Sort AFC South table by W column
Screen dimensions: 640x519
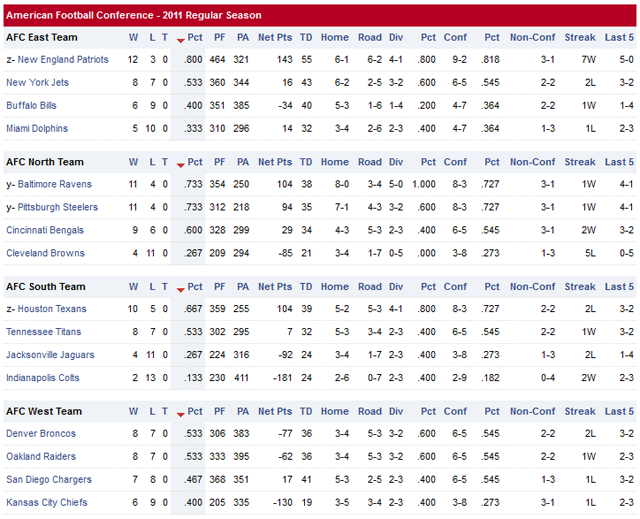pyautogui.click(x=133, y=287)
